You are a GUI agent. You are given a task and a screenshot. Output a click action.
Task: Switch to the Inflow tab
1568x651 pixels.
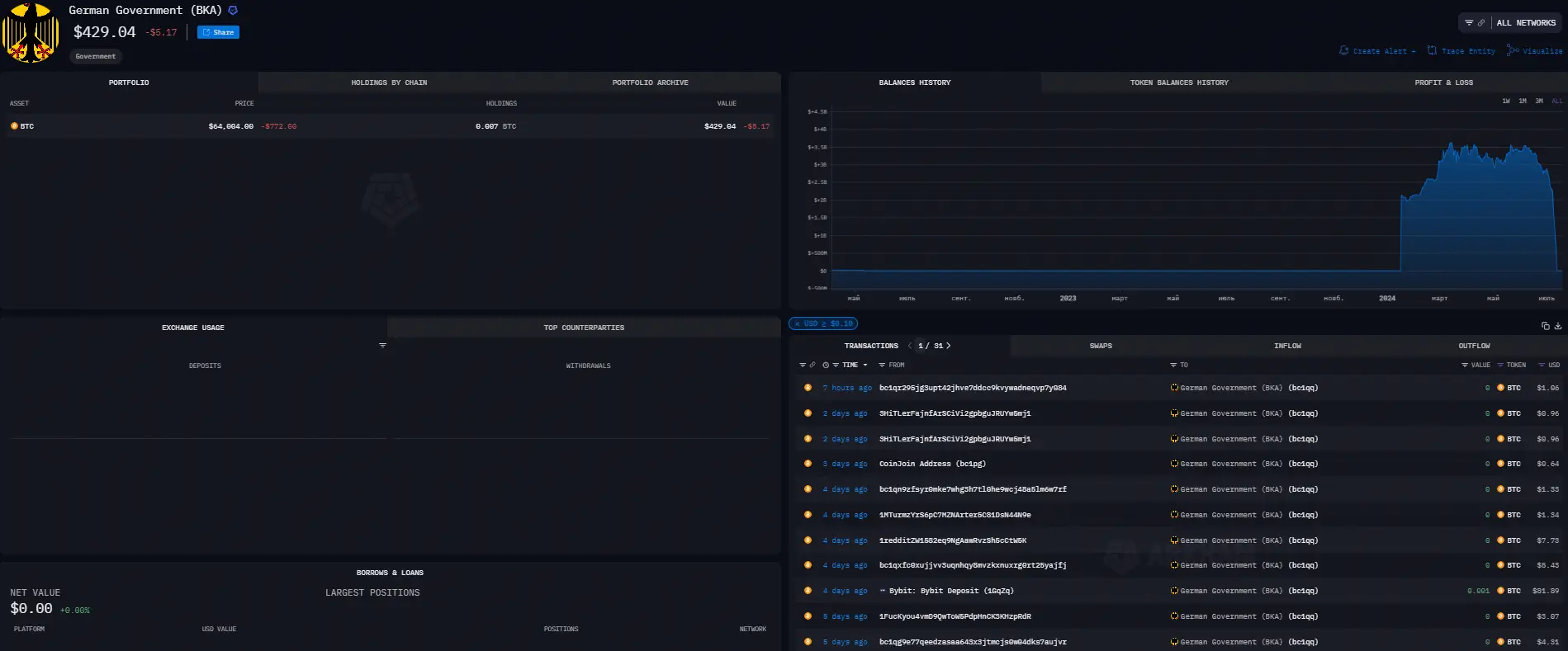[x=1287, y=346]
